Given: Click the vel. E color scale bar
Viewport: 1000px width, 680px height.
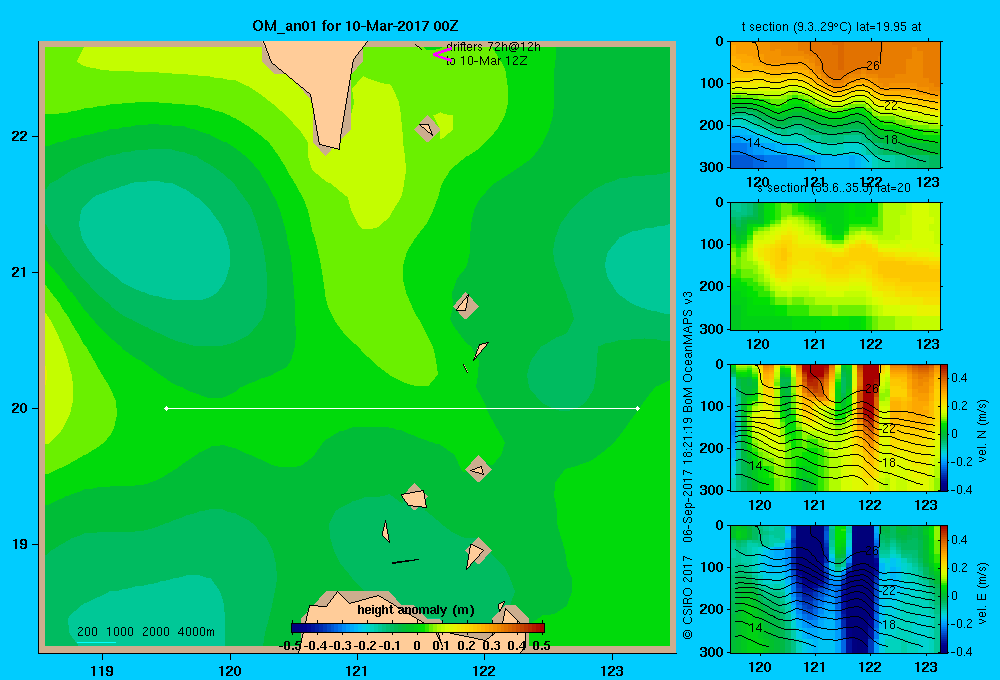Looking at the screenshot, I should click(945, 588).
